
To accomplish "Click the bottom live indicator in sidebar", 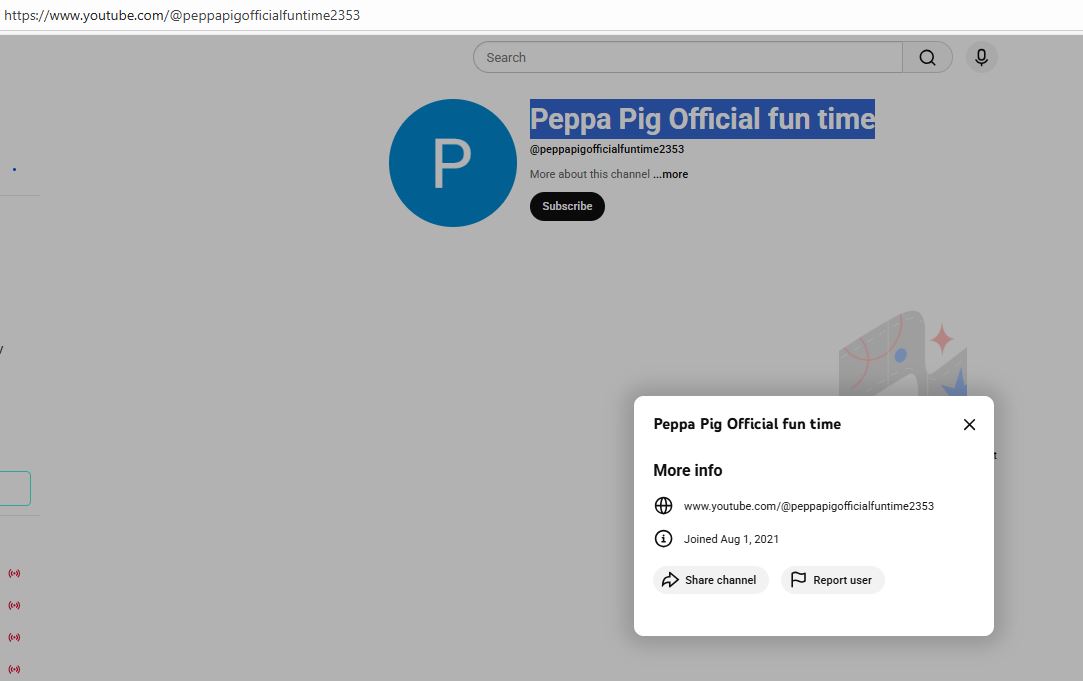I will pos(14,669).
